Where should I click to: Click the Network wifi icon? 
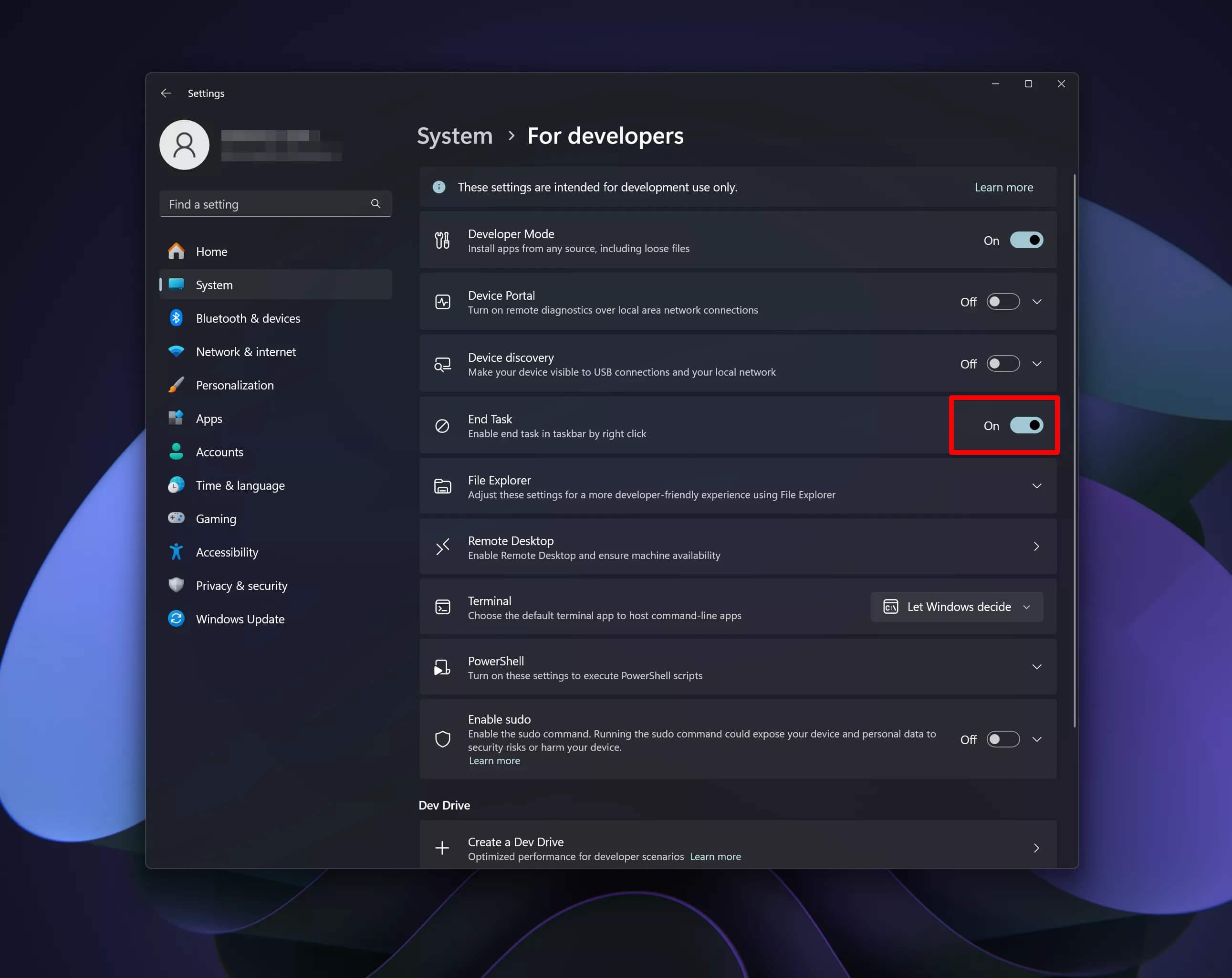(x=176, y=351)
